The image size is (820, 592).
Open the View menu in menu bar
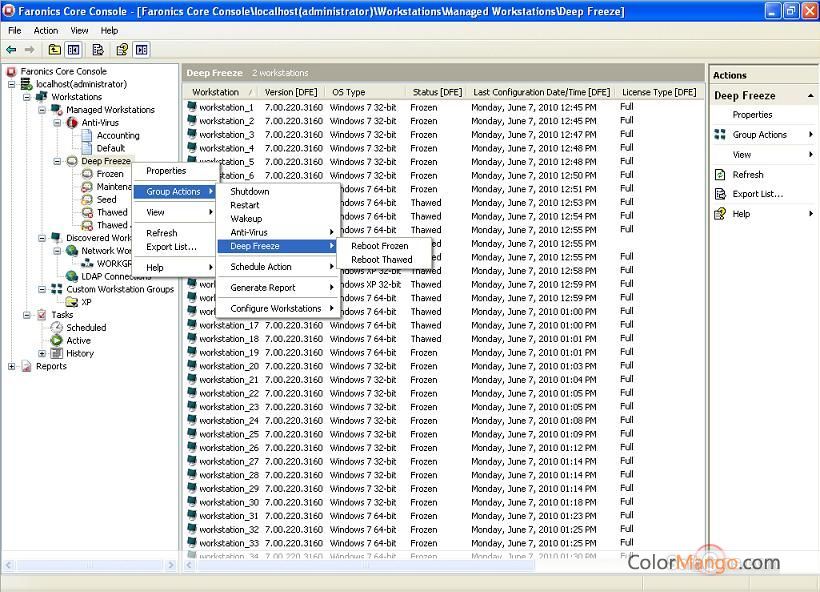pos(79,30)
